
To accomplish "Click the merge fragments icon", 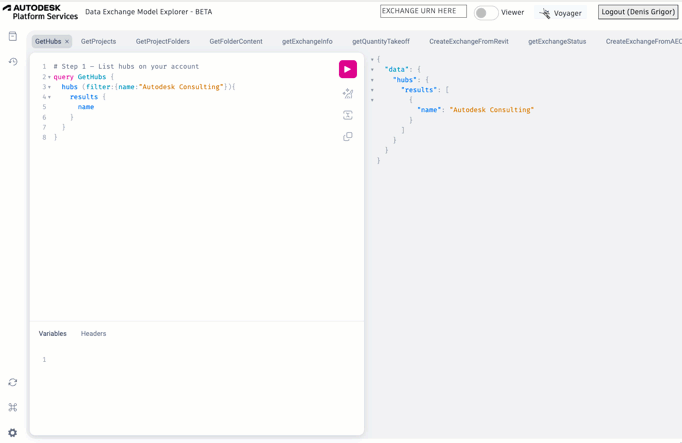I will [x=348, y=115].
